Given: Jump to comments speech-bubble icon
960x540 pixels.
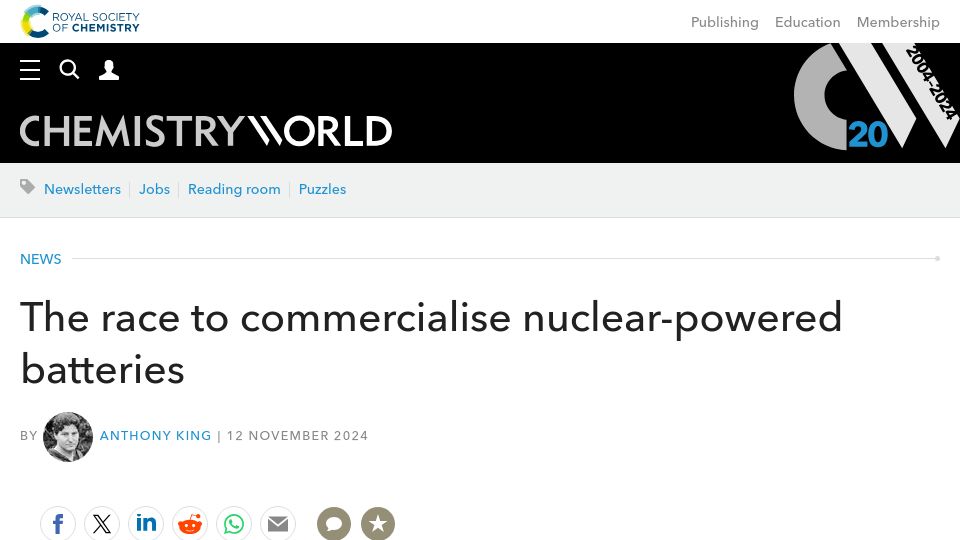Looking at the screenshot, I should (x=334, y=523).
